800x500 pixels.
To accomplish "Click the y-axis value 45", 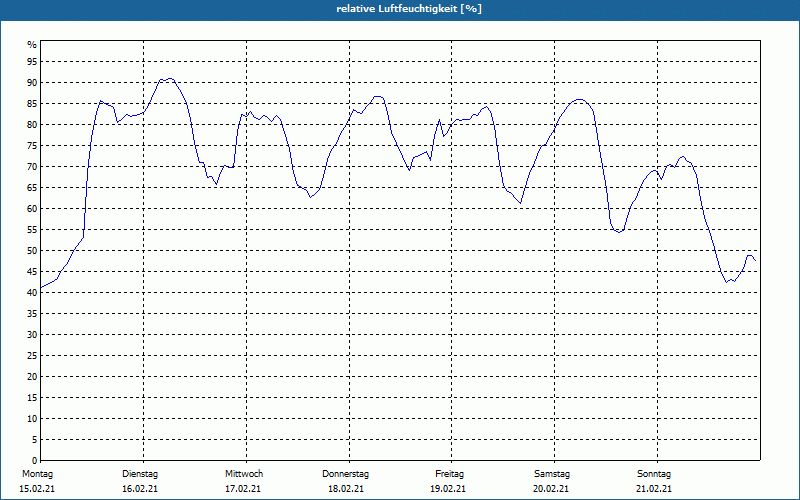I will point(32,271).
